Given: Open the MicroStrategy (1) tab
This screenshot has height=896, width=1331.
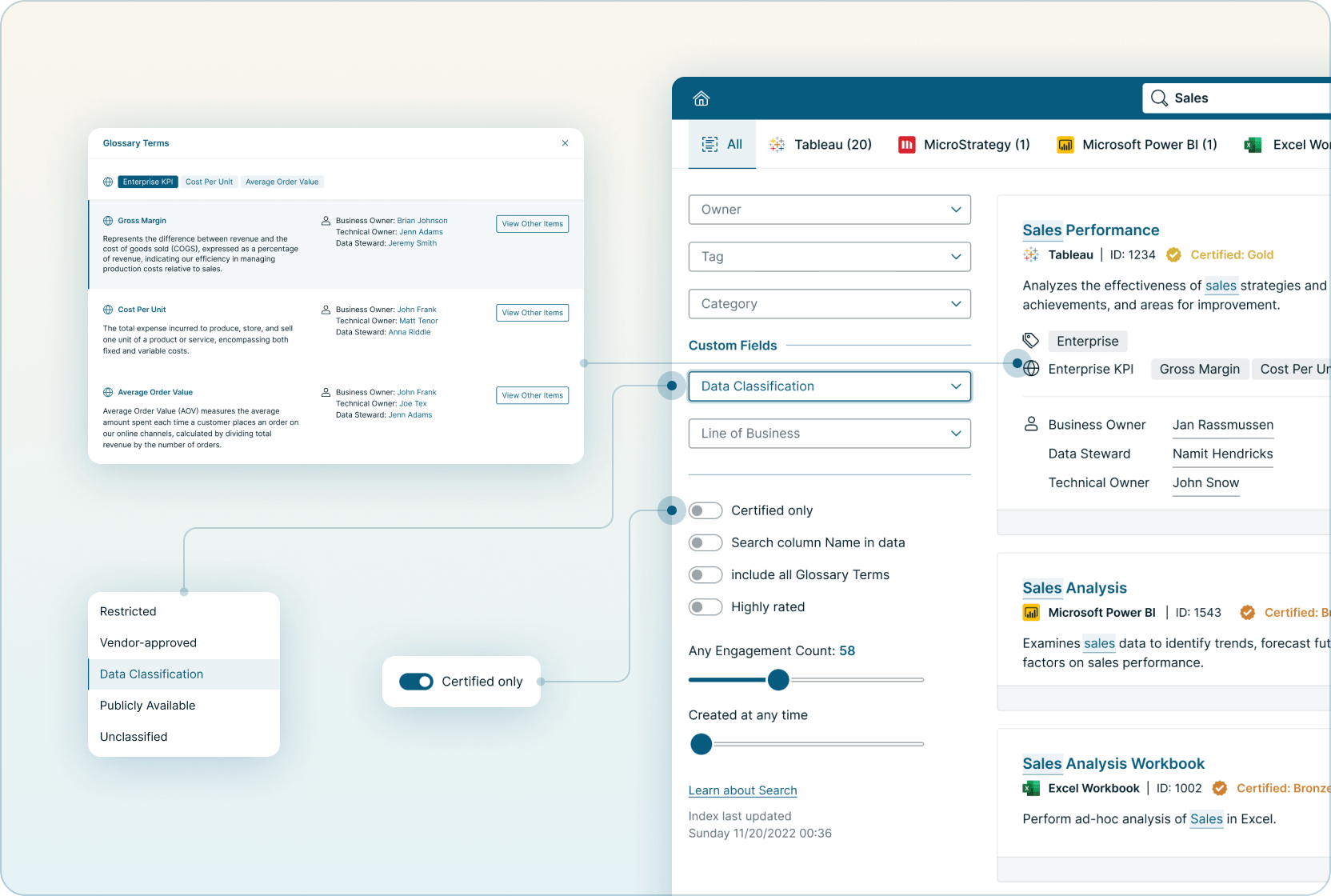Looking at the screenshot, I should [x=965, y=145].
